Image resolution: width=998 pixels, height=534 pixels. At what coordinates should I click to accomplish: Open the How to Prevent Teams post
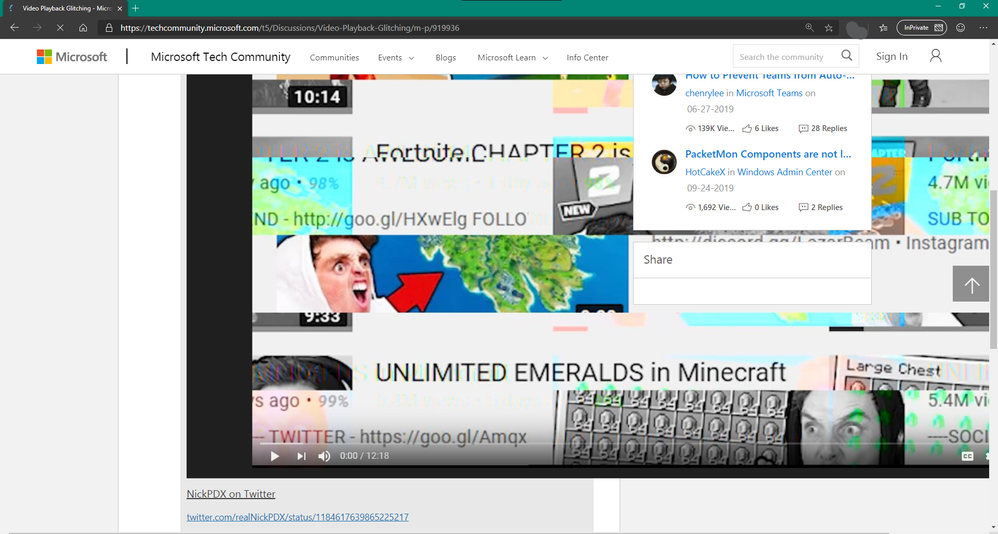(770, 76)
